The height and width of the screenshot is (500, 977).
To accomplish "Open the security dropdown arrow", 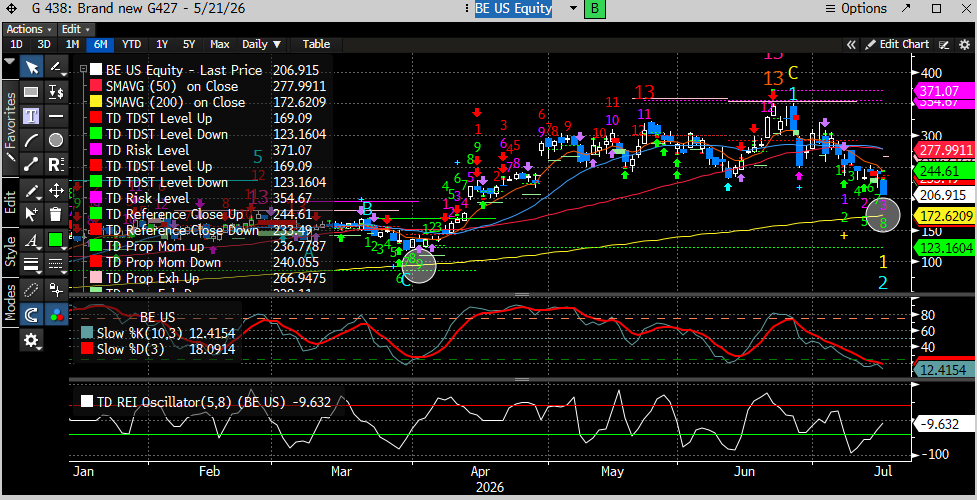I will pos(573,9).
